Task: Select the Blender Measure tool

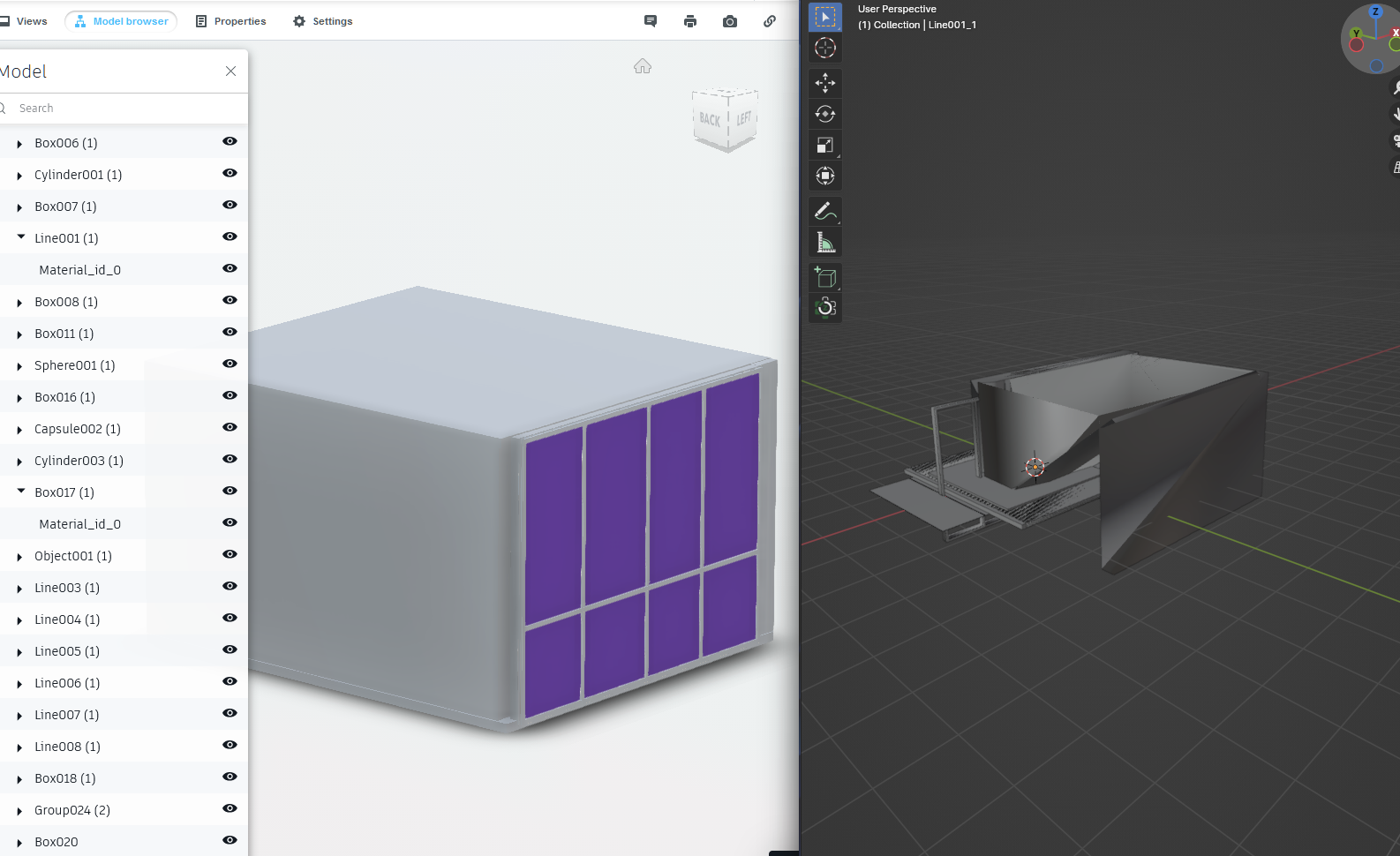Action: coord(825,242)
